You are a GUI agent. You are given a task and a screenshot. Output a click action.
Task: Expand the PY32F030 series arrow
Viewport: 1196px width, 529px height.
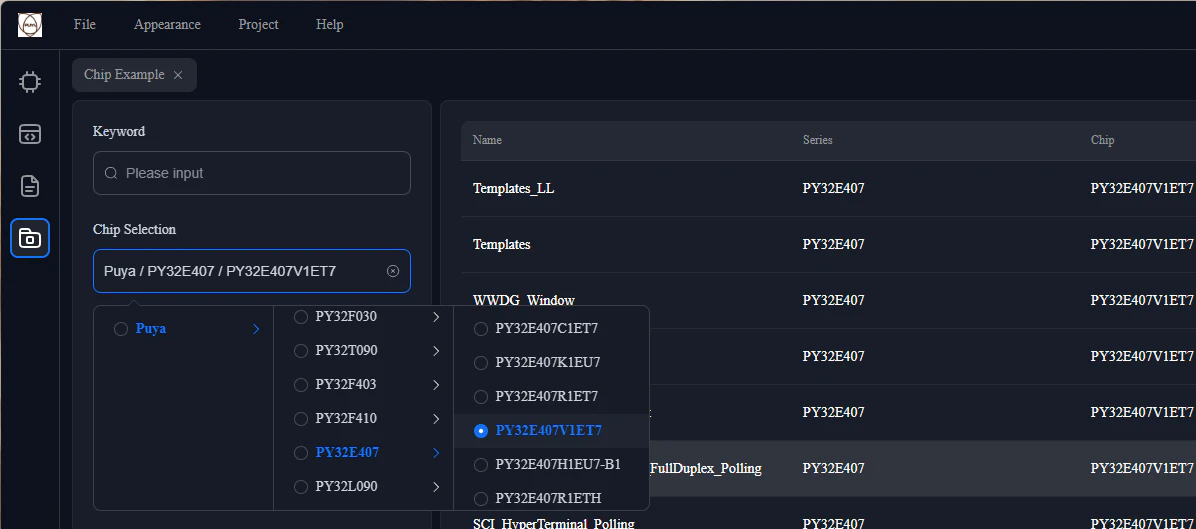point(436,316)
